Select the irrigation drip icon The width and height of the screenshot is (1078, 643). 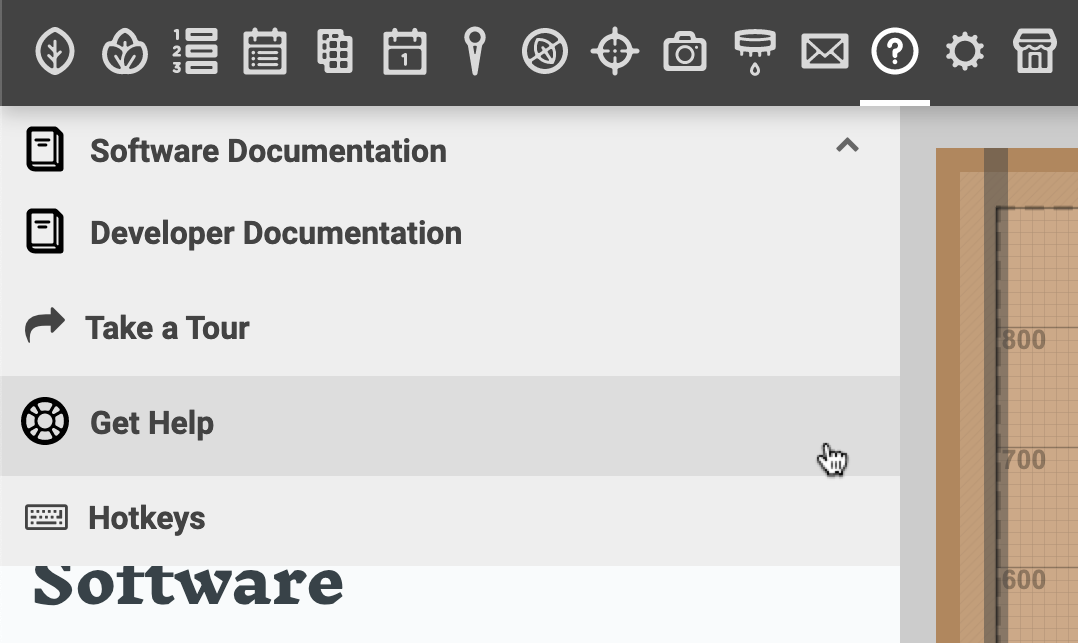754,52
